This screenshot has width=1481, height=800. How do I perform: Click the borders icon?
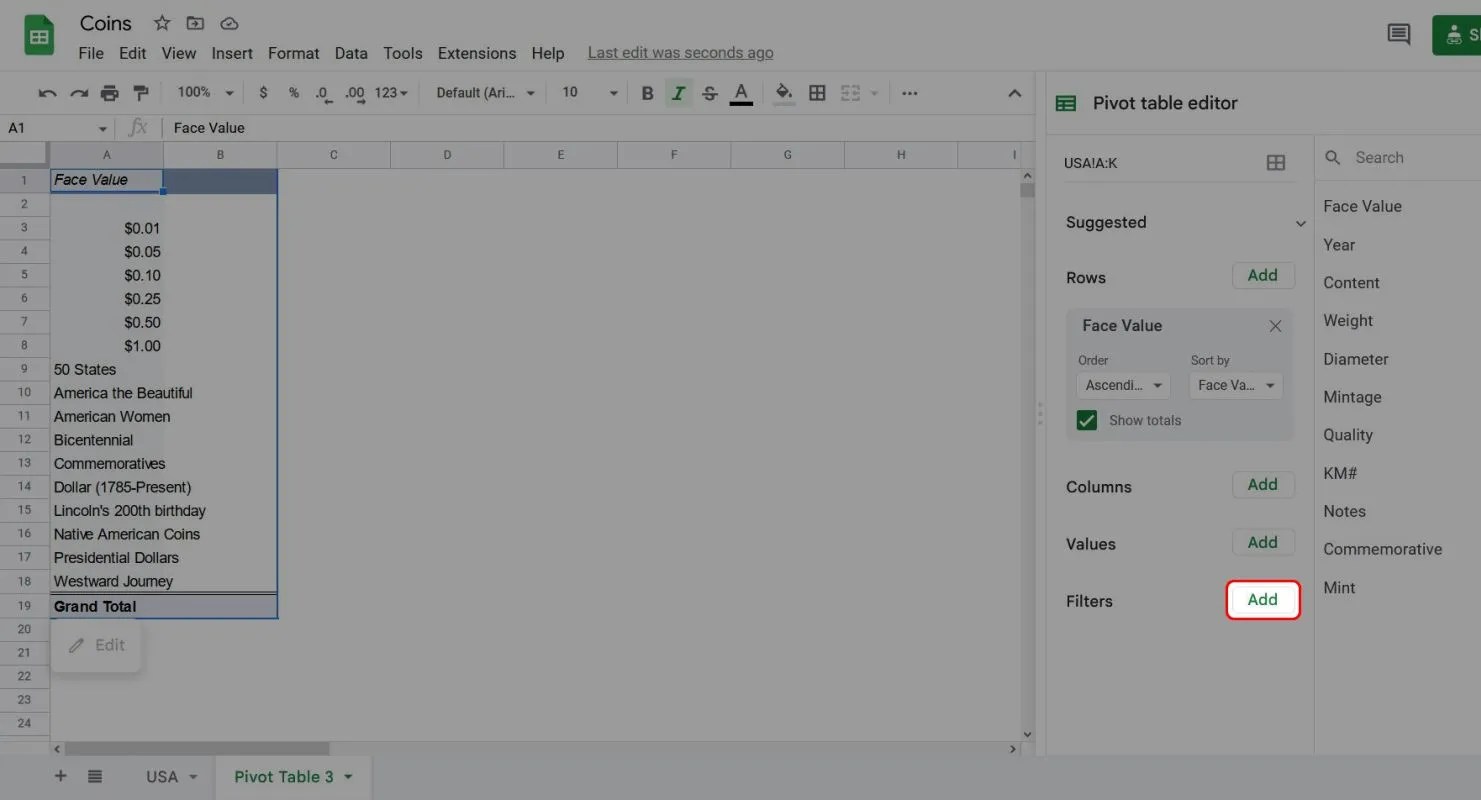(x=817, y=92)
